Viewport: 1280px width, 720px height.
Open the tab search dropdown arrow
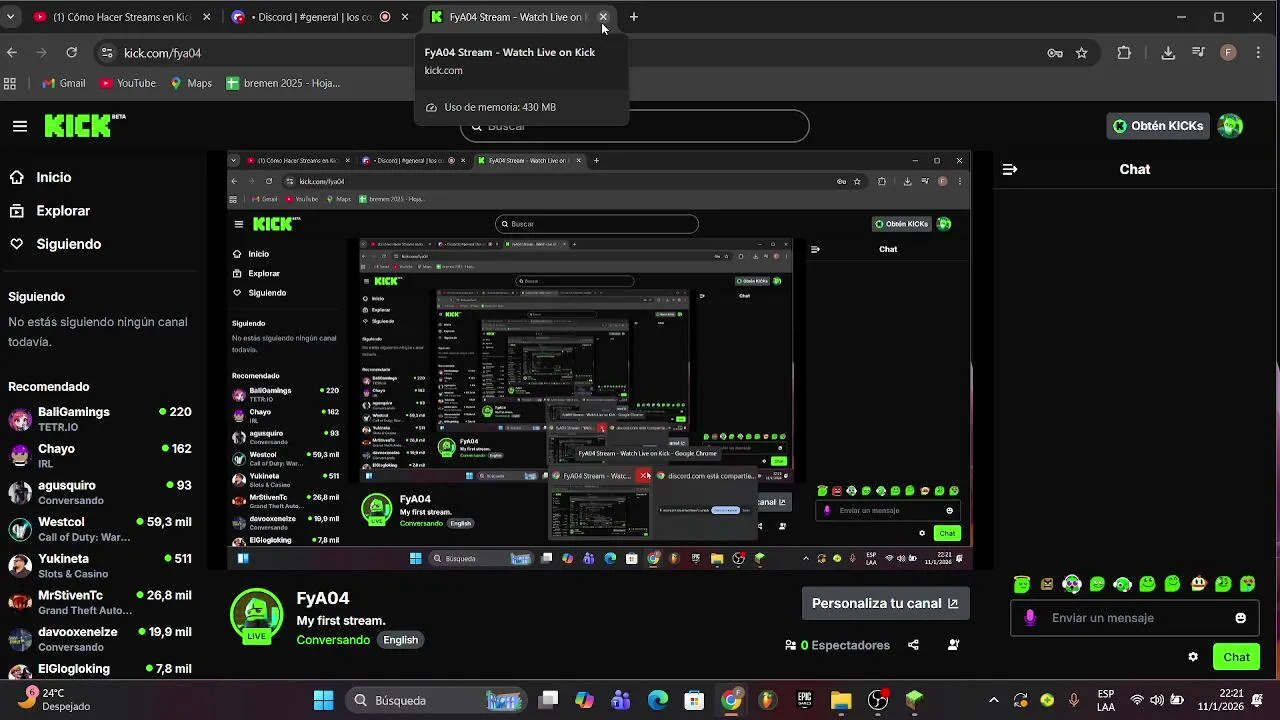tap(10, 17)
